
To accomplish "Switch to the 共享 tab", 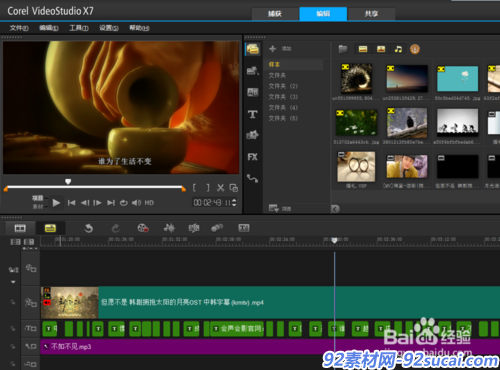I will [371, 14].
